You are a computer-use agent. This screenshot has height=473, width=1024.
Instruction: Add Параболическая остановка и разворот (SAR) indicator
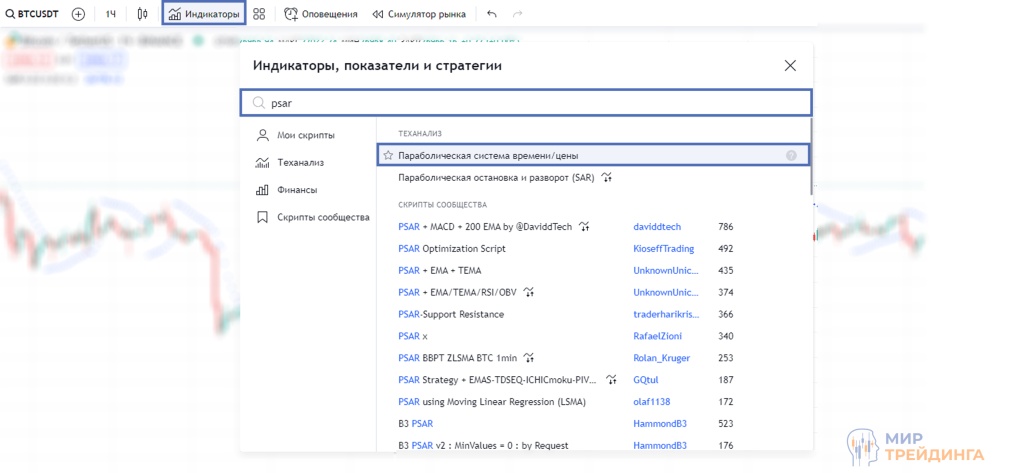click(x=495, y=177)
